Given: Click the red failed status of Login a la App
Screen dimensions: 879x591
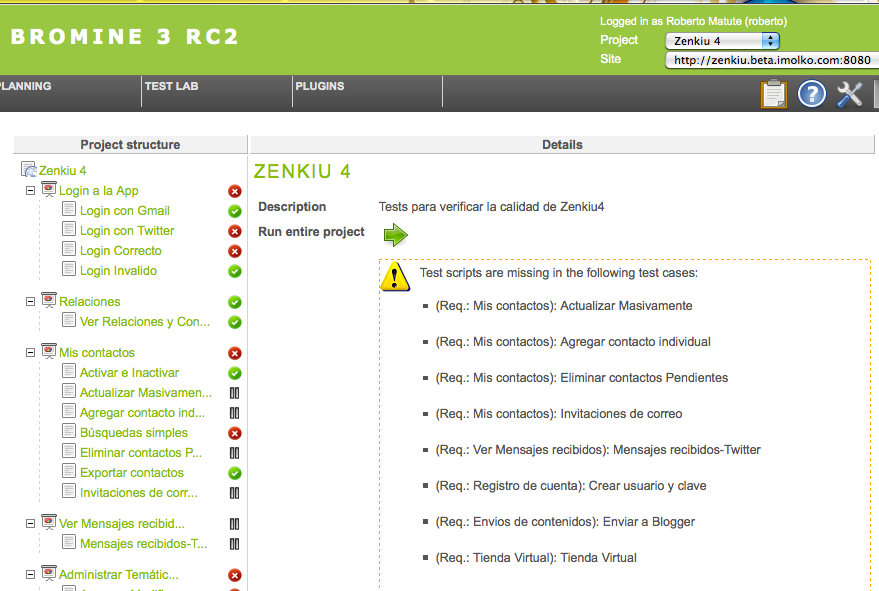Looking at the screenshot, I should 235,191.
